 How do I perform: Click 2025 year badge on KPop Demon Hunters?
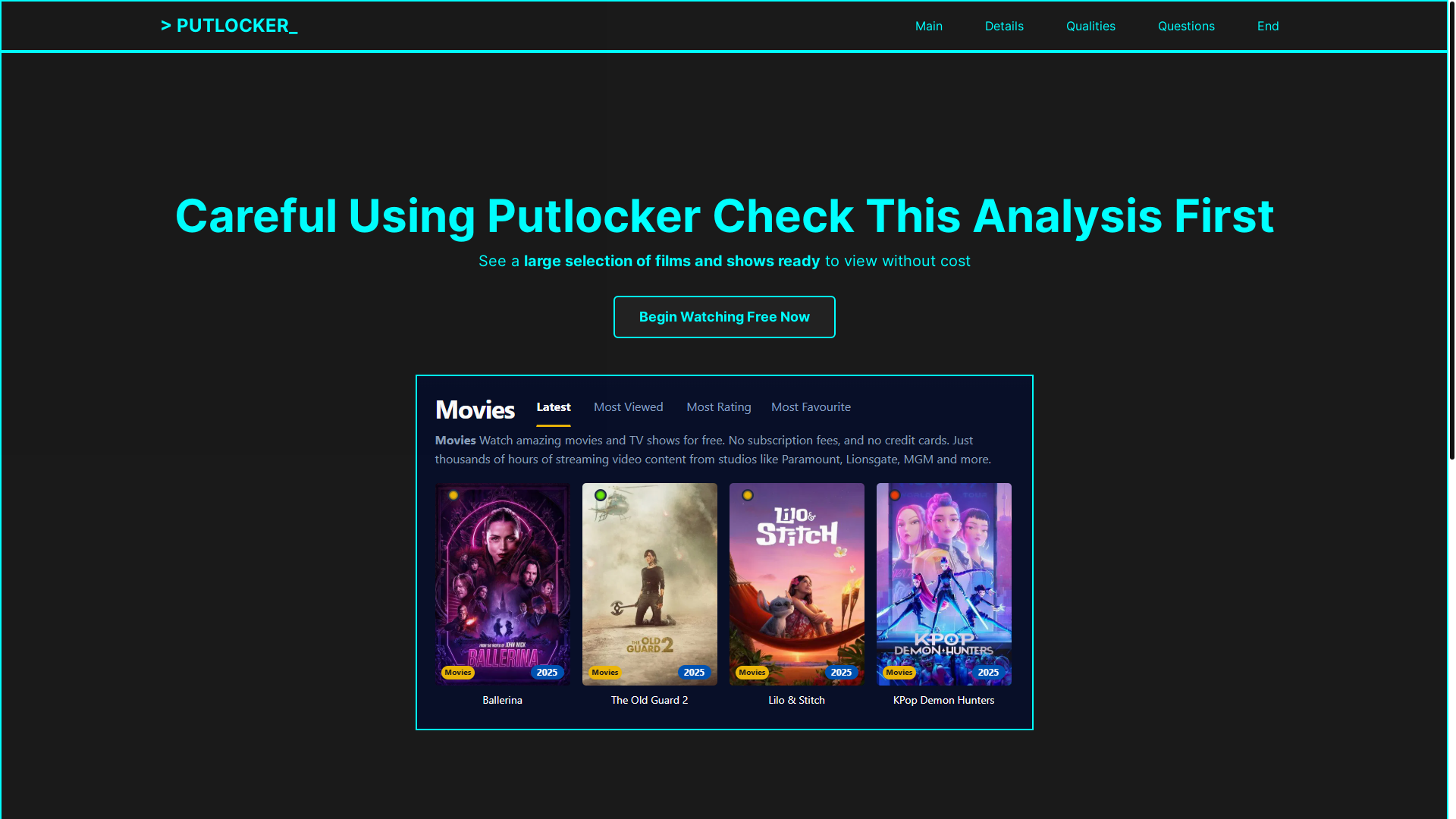coord(988,673)
